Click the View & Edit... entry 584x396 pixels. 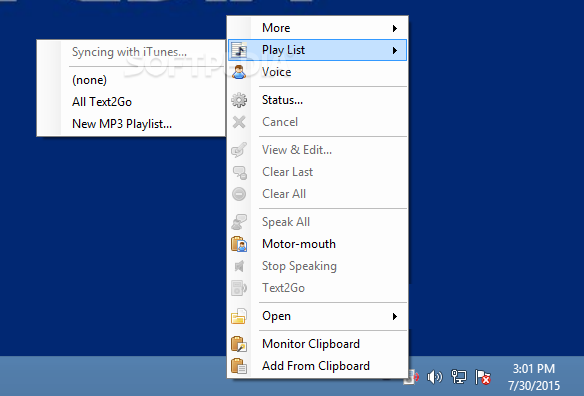click(x=317, y=150)
